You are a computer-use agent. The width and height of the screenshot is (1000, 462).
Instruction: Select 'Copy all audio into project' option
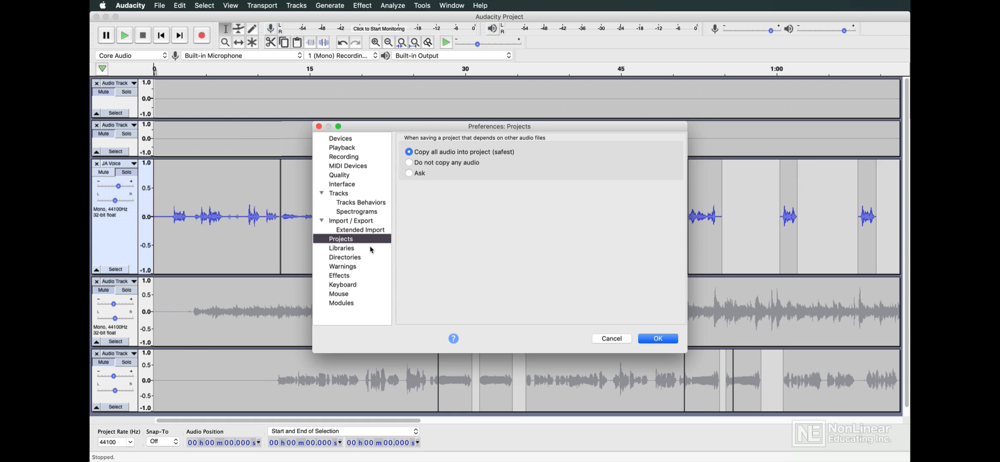point(409,152)
